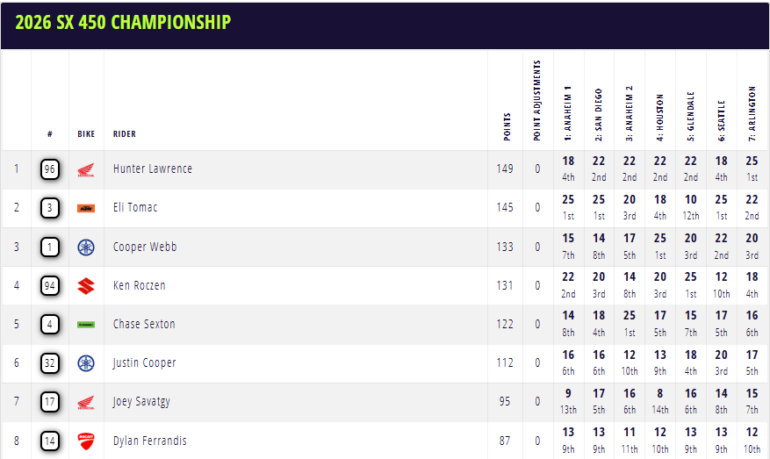
Task: Click Justin Cooper's Yamaha bike logo
Action: (86, 363)
